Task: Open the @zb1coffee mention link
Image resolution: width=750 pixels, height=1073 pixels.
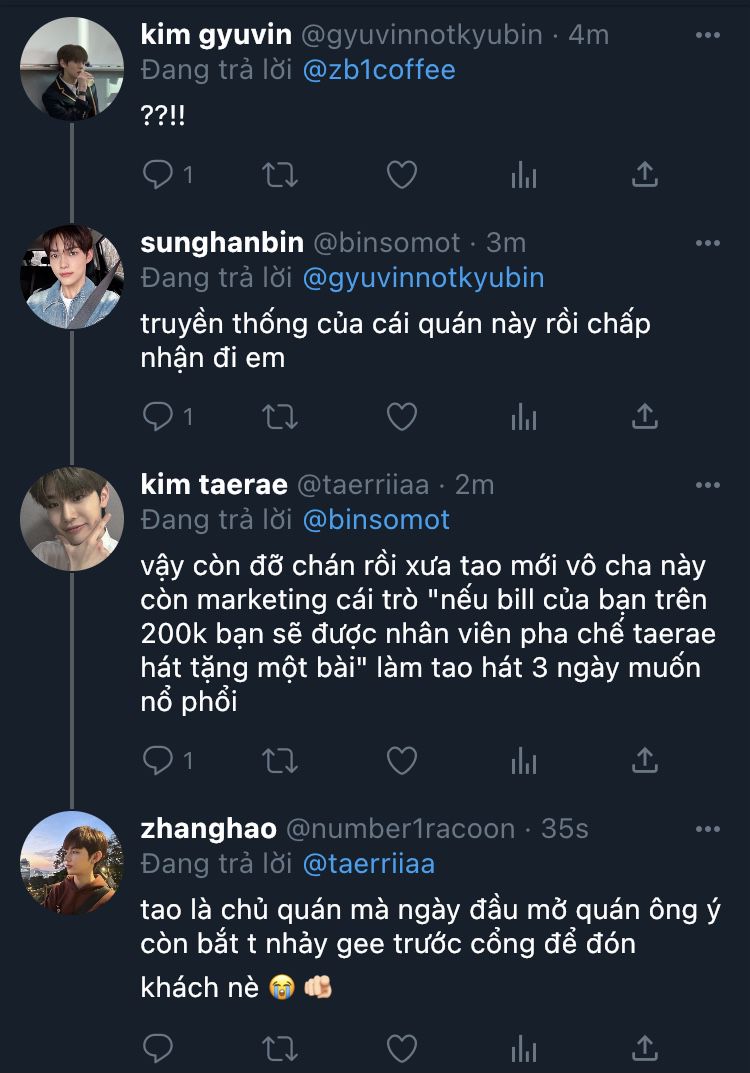Action: pos(381,70)
